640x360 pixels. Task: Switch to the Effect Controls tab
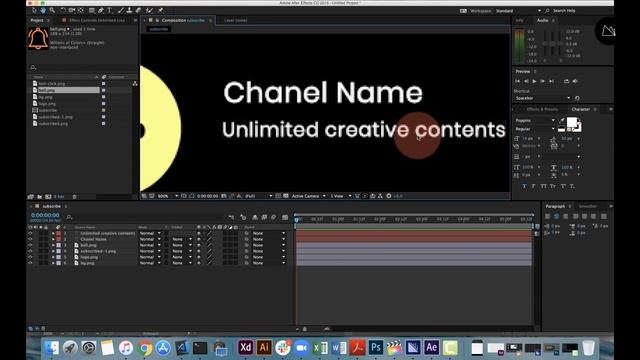[x=97, y=20]
